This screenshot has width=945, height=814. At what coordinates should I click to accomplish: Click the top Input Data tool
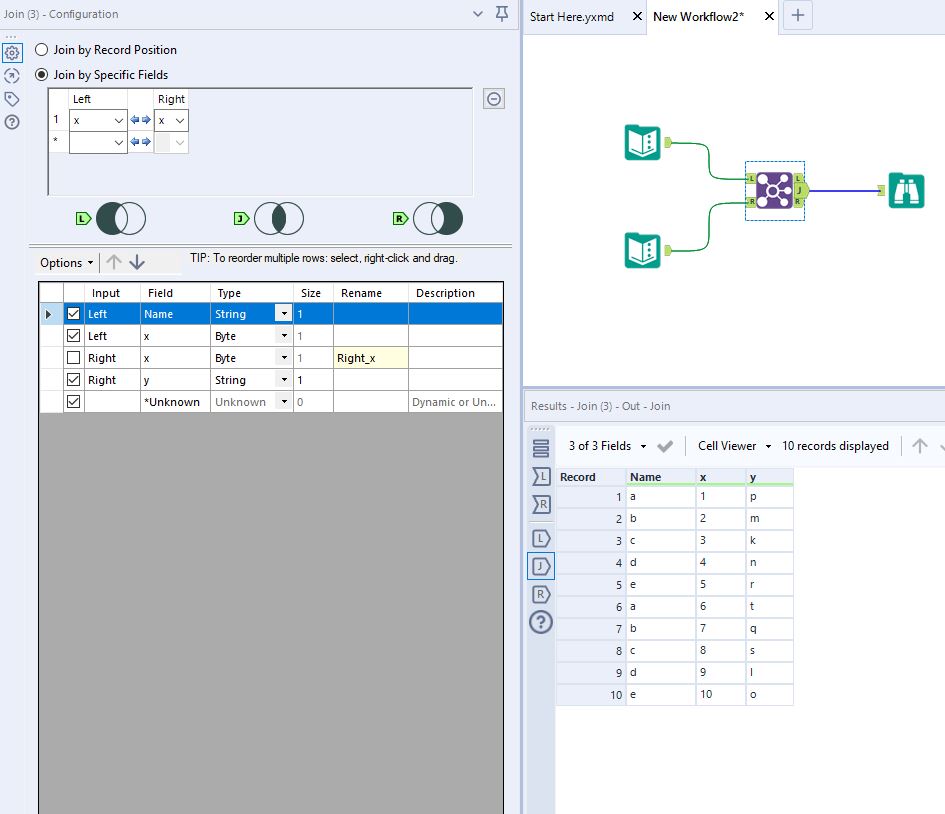[641, 142]
